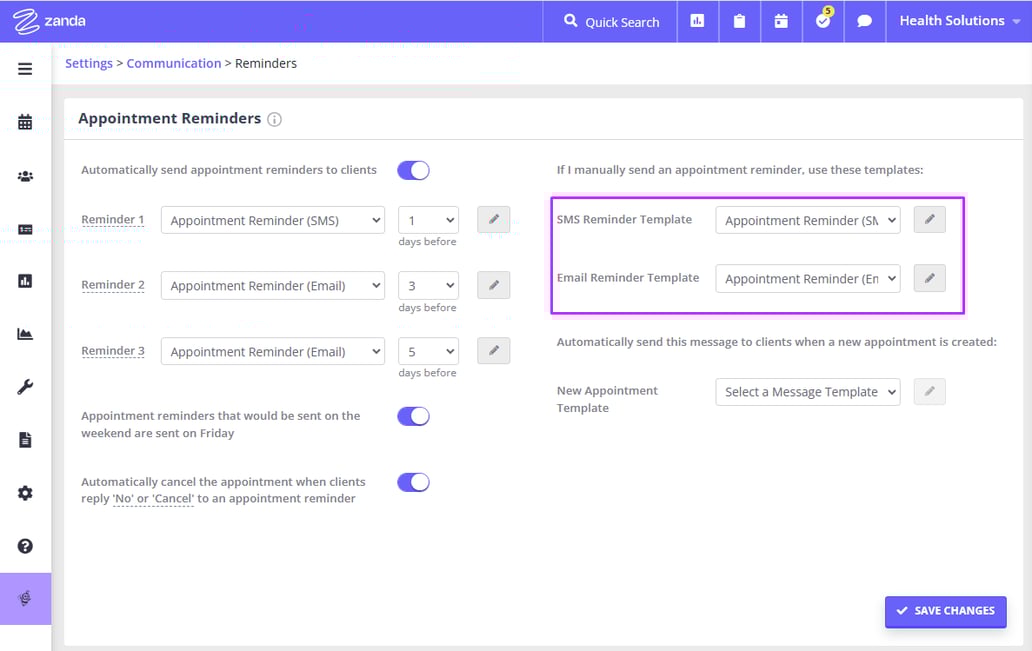Open the New Appointment Template dropdown

(807, 391)
